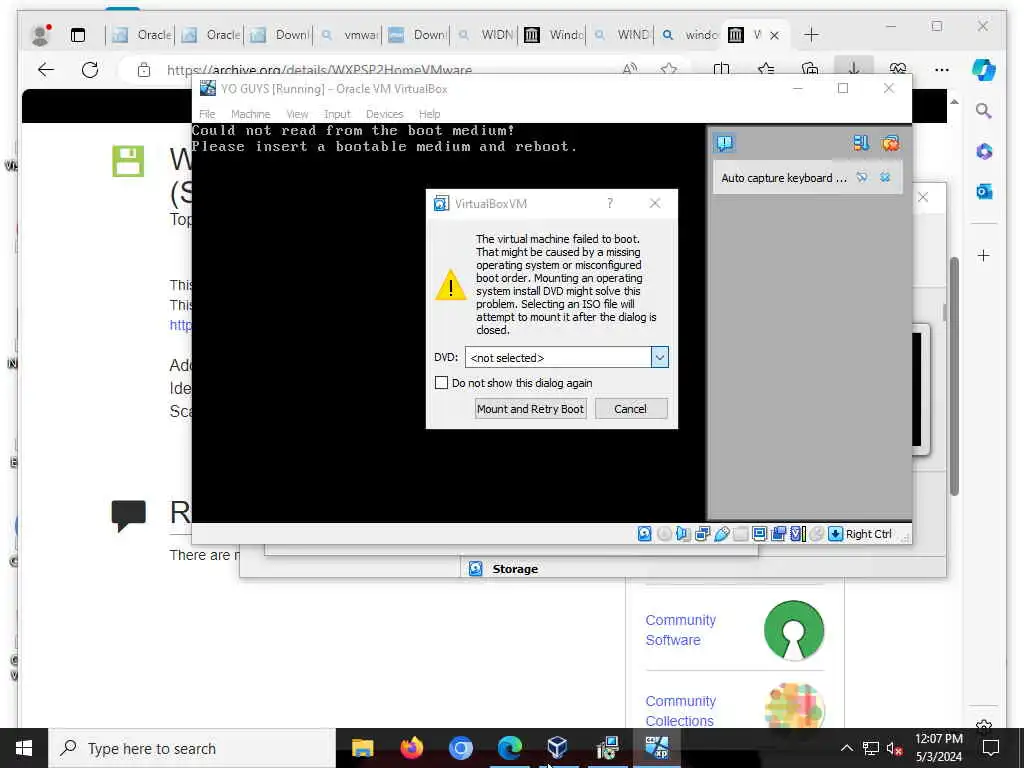The width and height of the screenshot is (1024, 768).
Task: Tick 'Do not show this dialog again' checkbox
Action: coord(441,383)
